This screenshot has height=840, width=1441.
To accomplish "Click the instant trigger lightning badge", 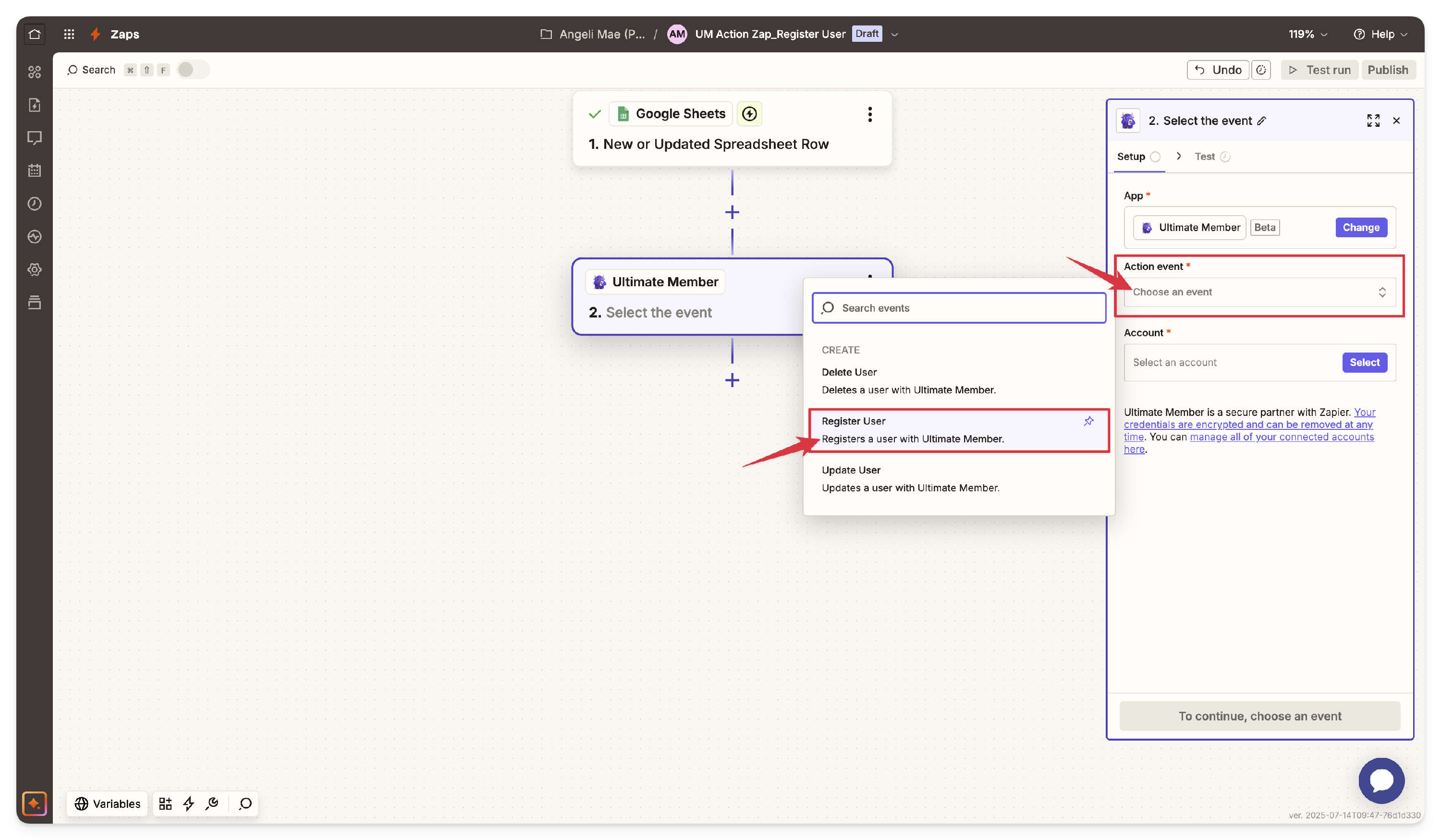I will click(750, 114).
